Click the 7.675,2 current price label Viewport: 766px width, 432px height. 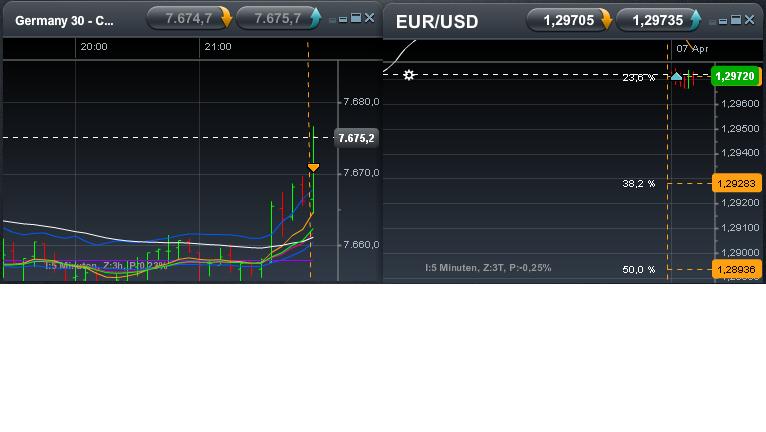click(356, 138)
